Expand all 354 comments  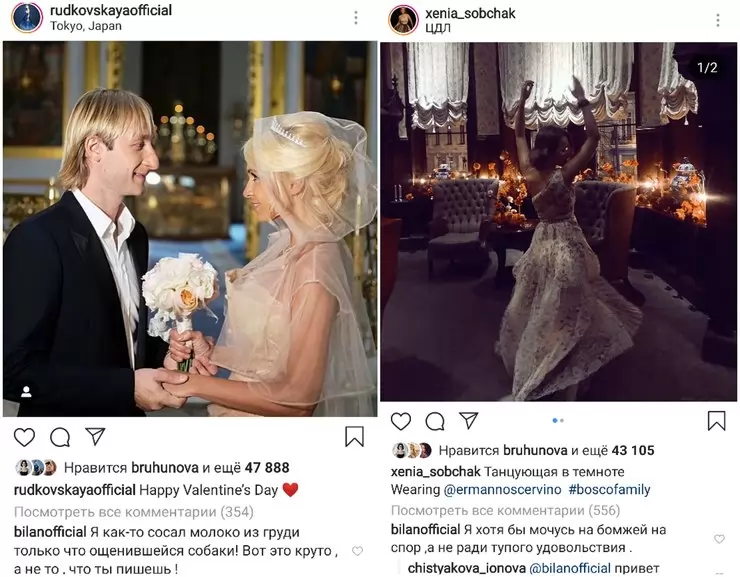point(134,512)
